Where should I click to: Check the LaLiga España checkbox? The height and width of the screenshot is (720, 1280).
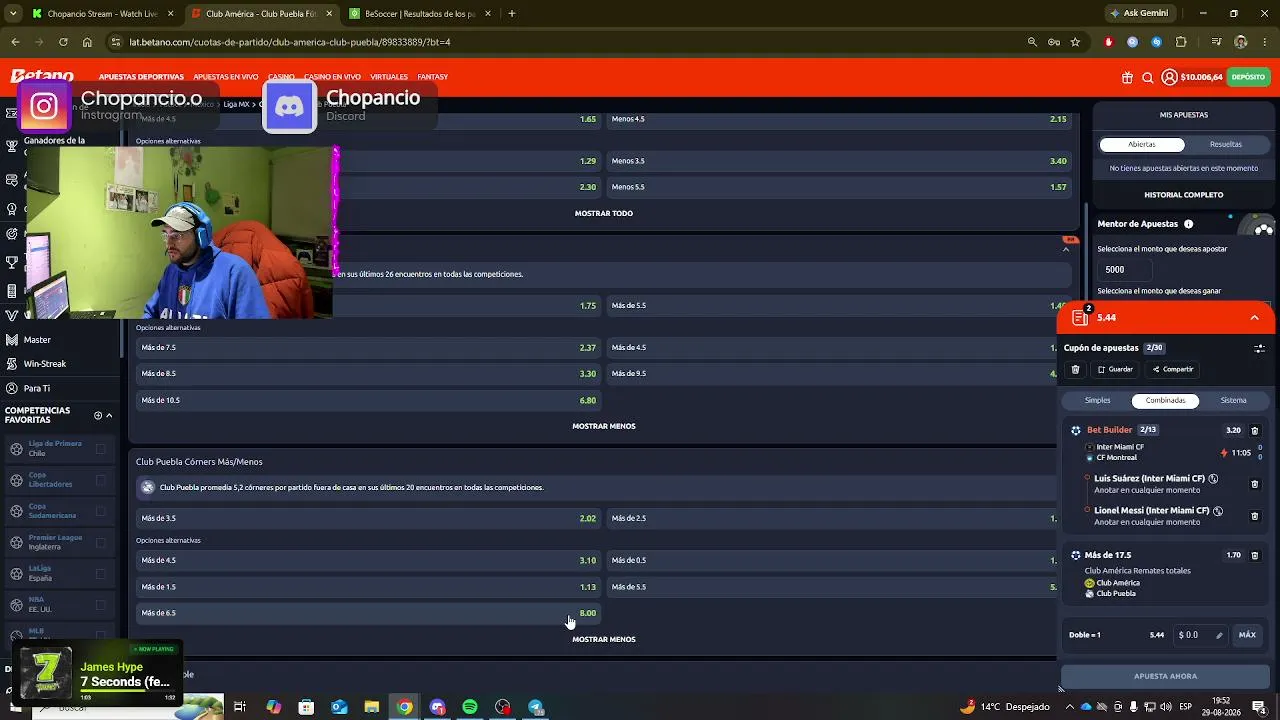pos(100,574)
